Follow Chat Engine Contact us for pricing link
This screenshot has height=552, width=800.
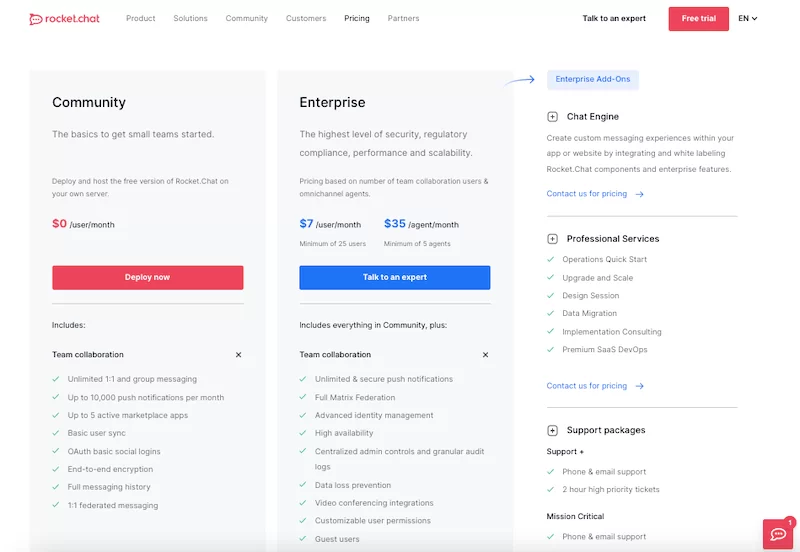pos(586,194)
